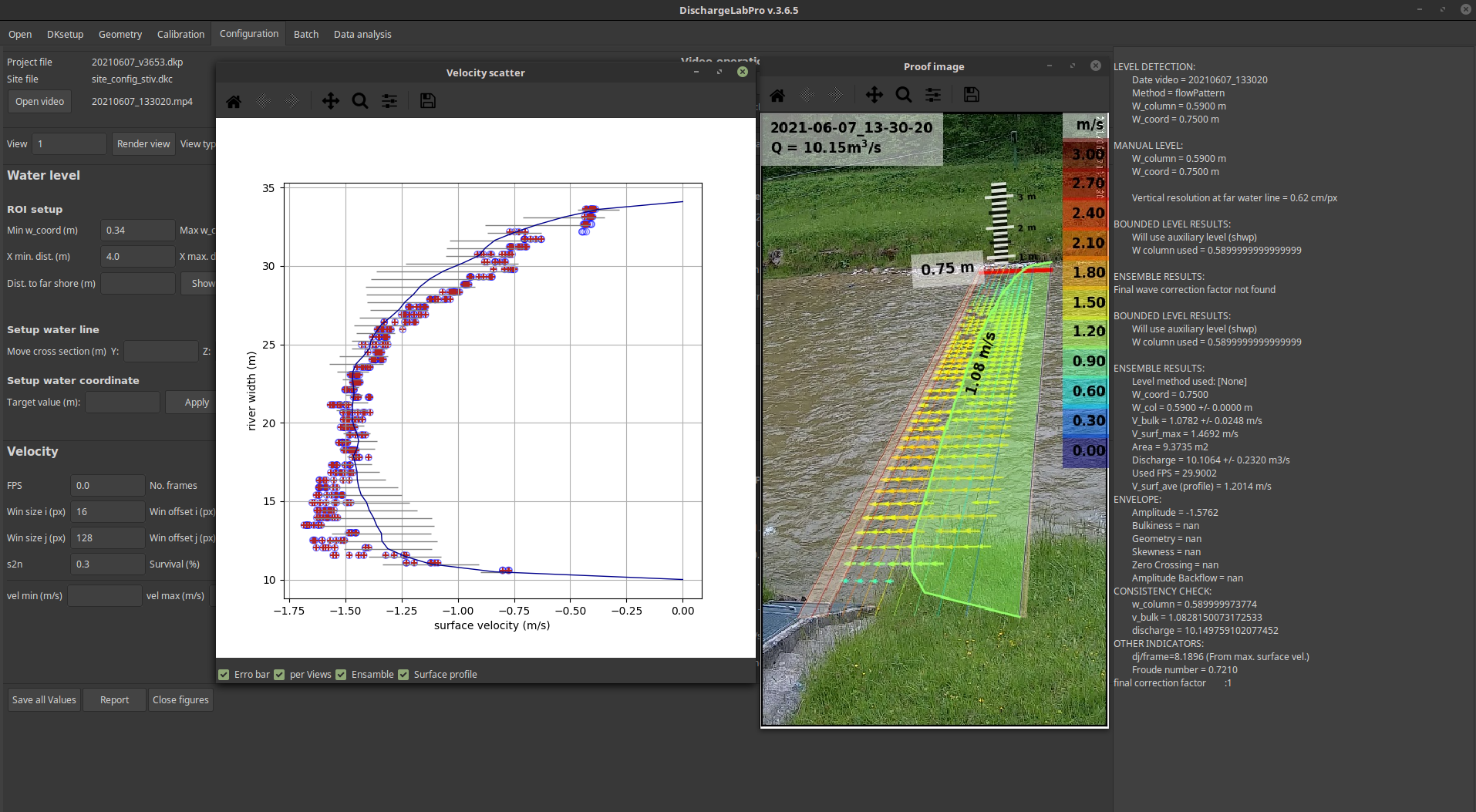1476x812 pixels.
Task: Open subplot configuration in Velocity scatter toolbar
Action: click(x=389, y=101)
